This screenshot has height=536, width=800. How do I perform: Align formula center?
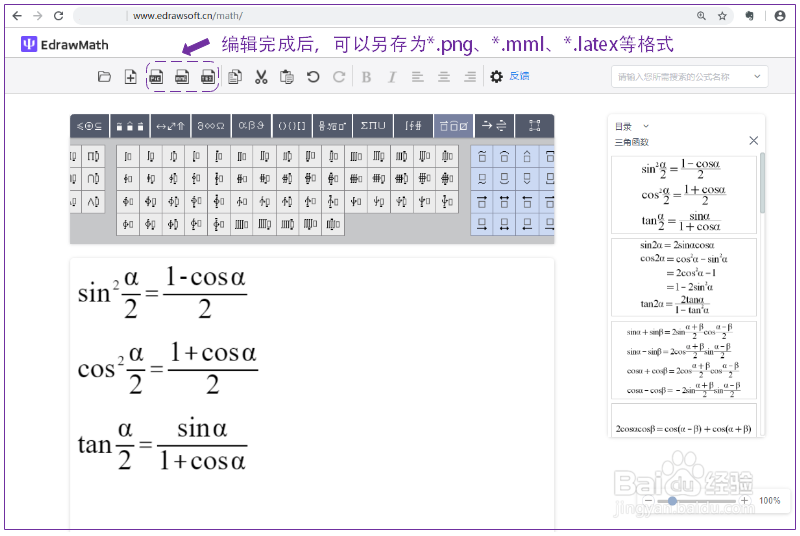point(444,77)
